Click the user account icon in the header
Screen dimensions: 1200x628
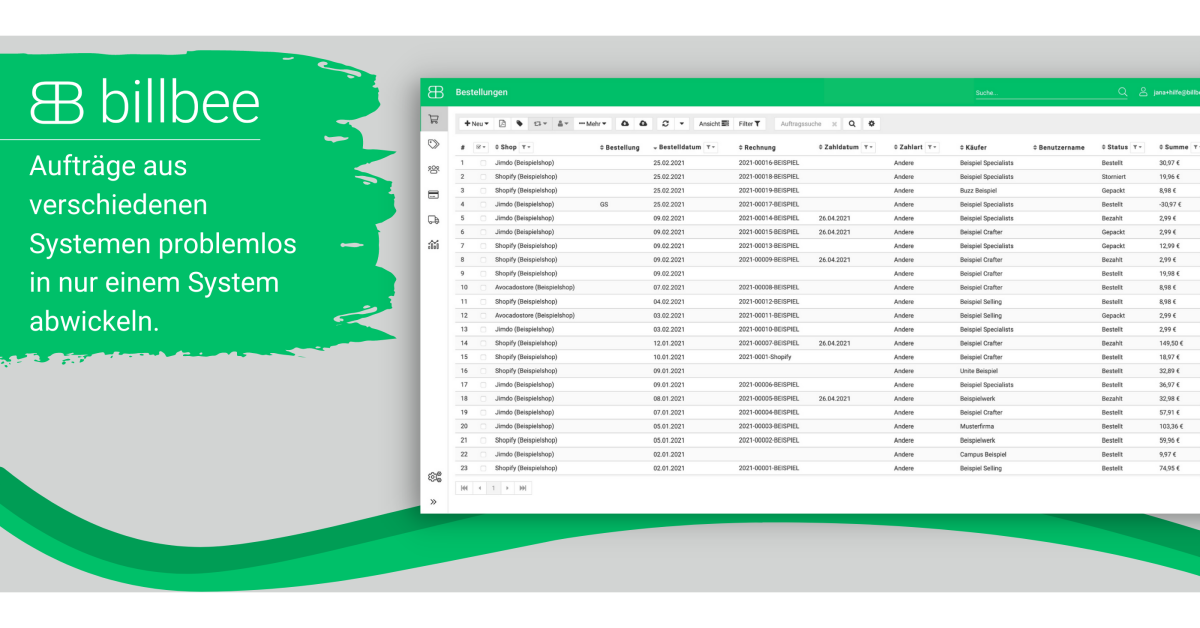(1143, 92)
